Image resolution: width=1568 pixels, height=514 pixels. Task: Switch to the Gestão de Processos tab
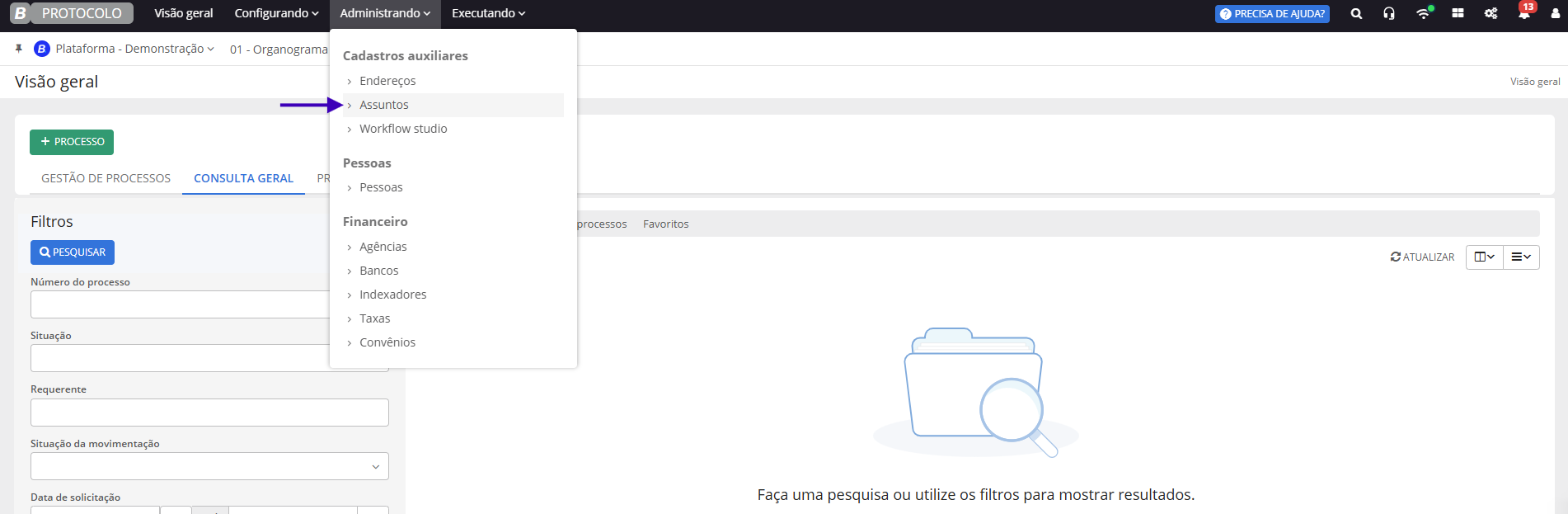click(106, 178)
